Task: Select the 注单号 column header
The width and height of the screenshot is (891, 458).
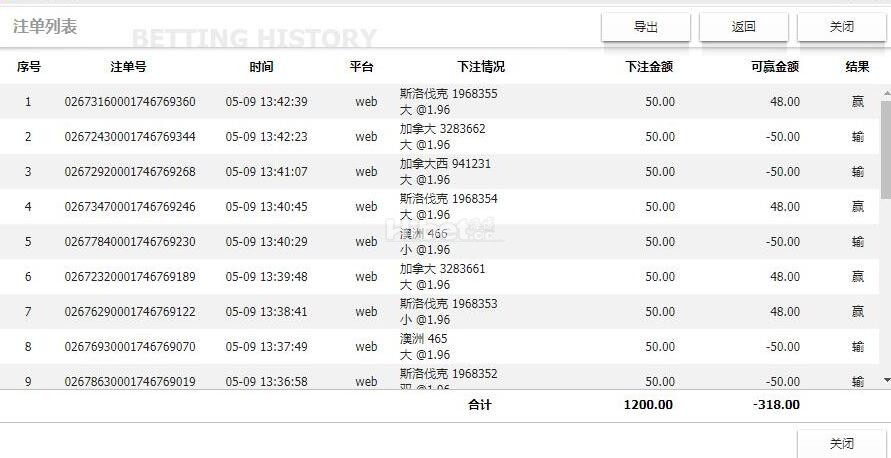Action: (128, 67)
